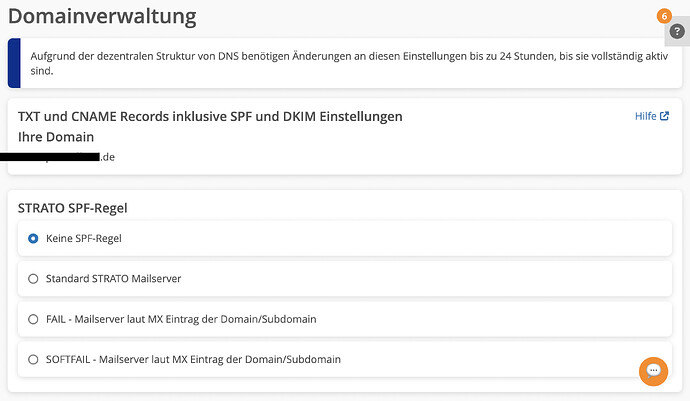Open the orange chat bubble button
690x401 pixels.
pos(653,370)
